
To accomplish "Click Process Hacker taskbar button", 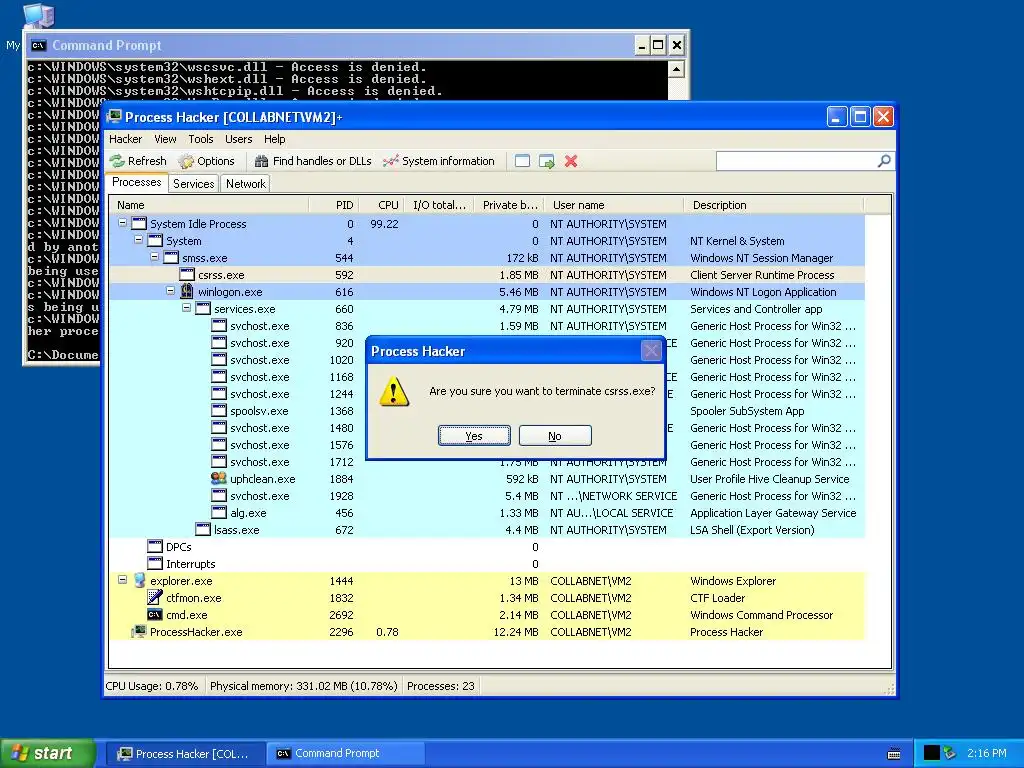I will (184, 754).
